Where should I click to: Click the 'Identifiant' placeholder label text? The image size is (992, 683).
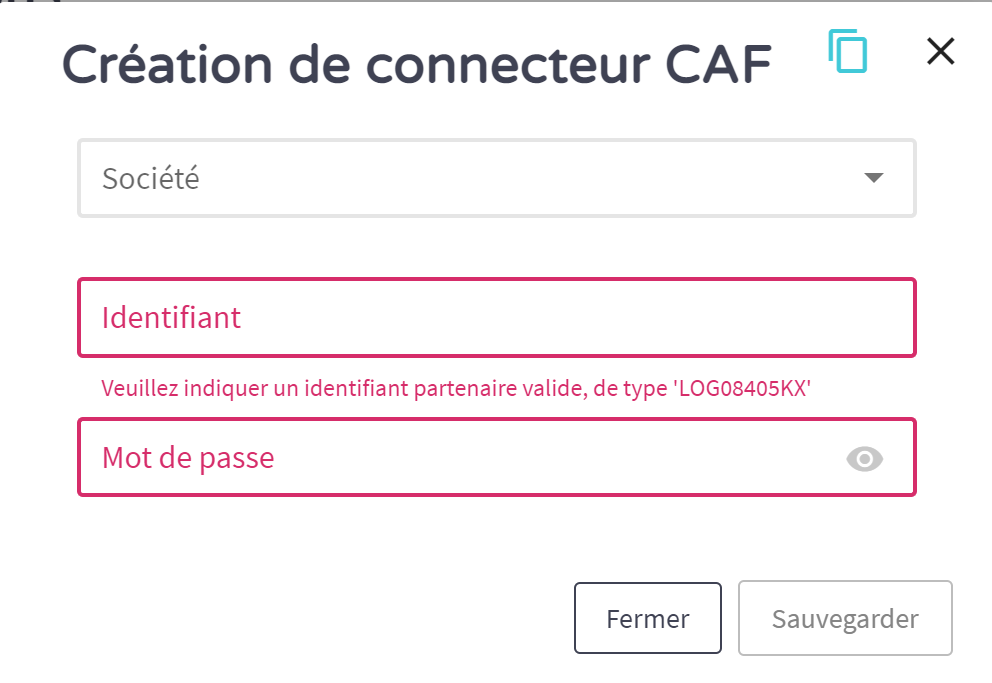171,318
